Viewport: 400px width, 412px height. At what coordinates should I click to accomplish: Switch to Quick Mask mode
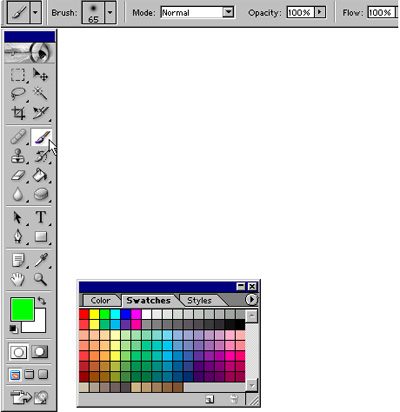pos(40,352)
